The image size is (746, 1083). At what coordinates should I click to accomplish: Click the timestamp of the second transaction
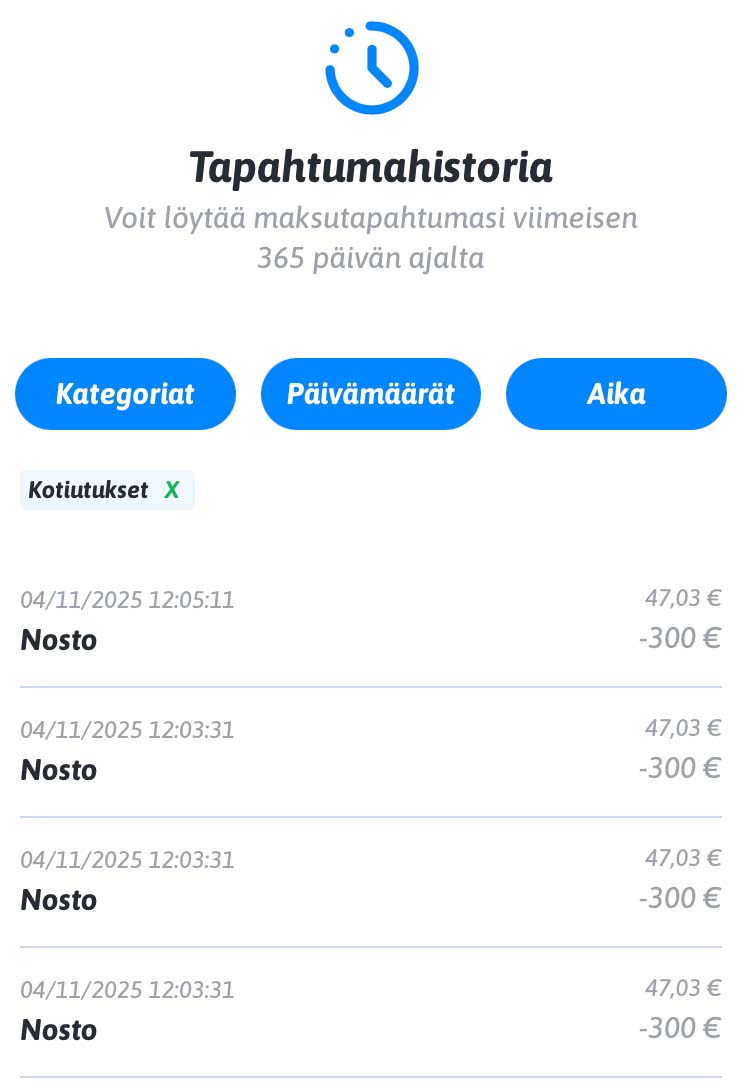coord(127,730)
